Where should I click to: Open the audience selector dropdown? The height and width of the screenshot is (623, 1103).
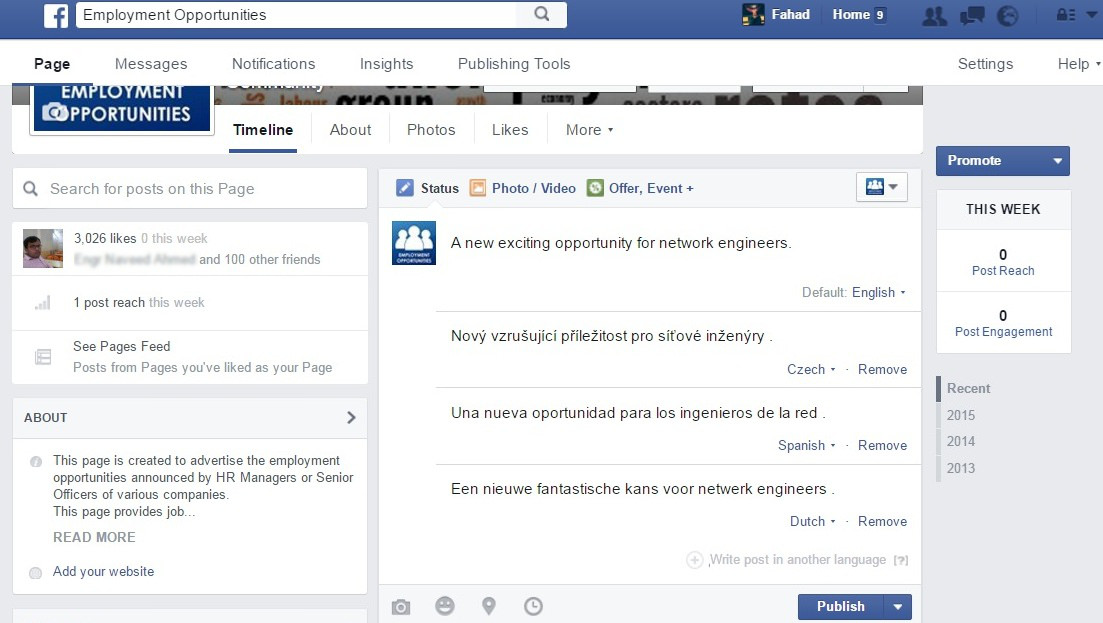coord(881,187)
